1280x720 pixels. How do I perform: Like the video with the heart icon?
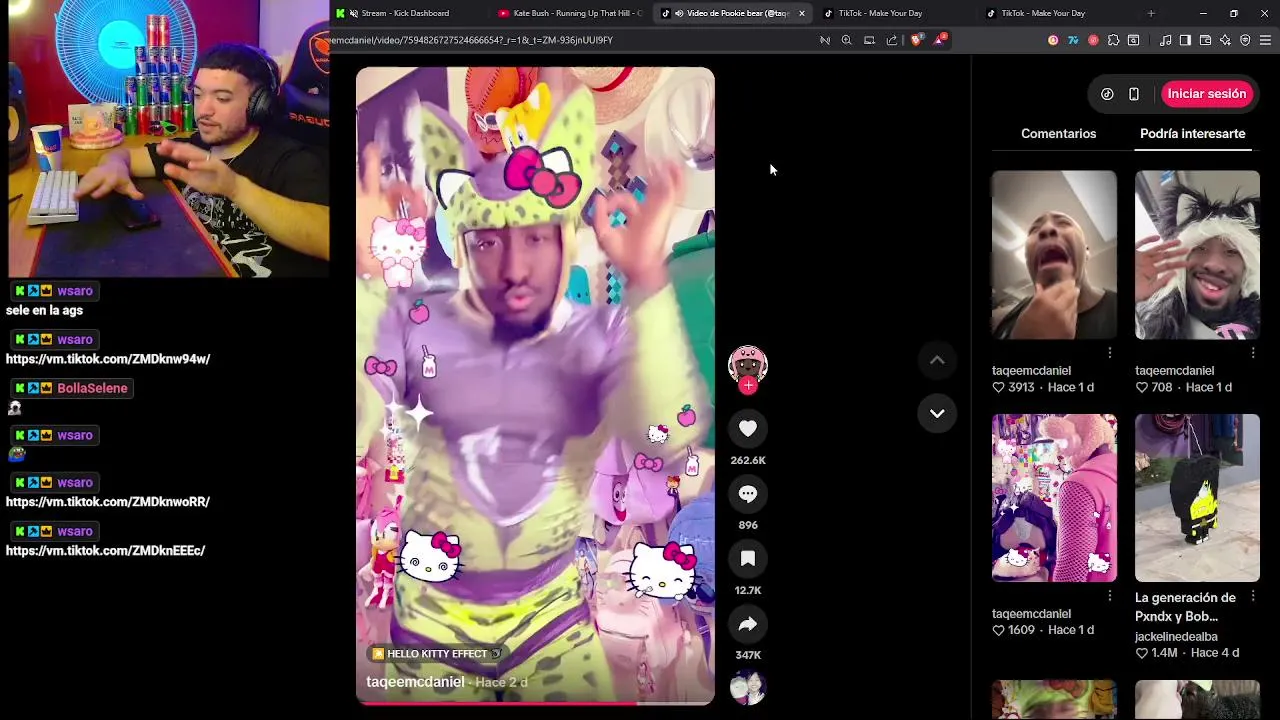747,428
